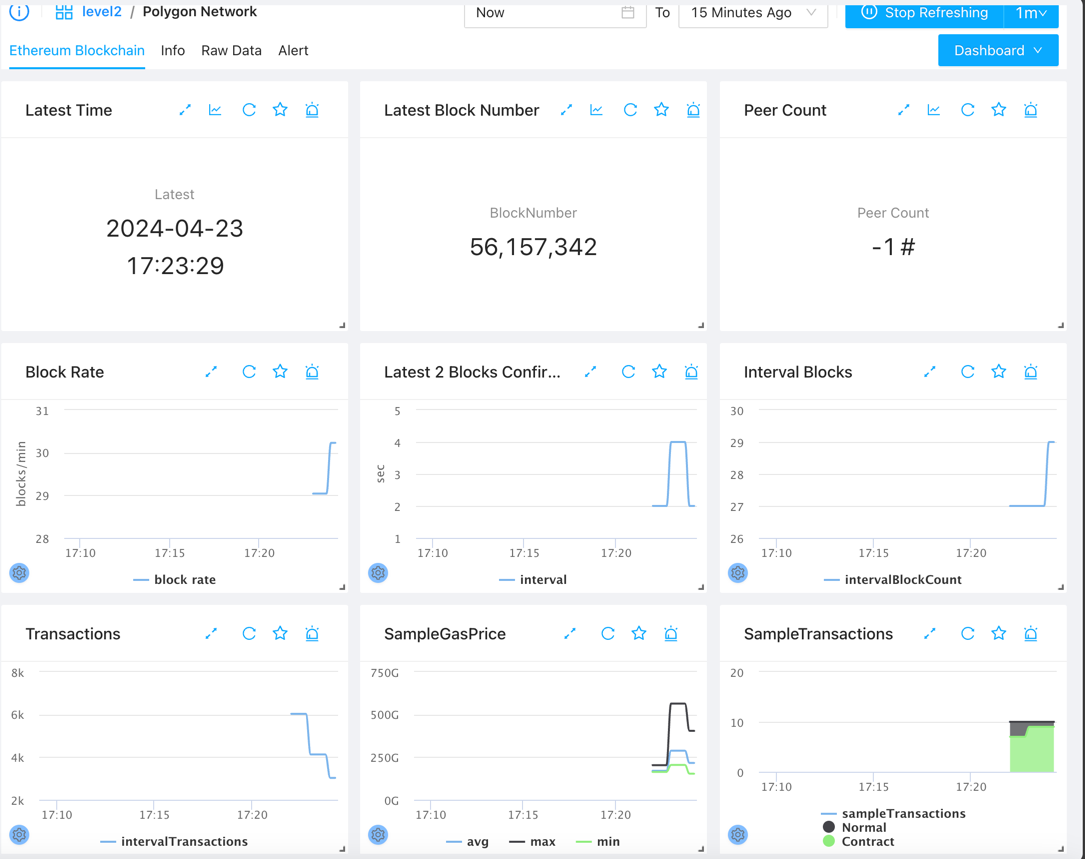This screenshot has width=1085, height=859.
Task: Open the 15 Minutes Ago time range dropdown
Action: coord(753,13)
